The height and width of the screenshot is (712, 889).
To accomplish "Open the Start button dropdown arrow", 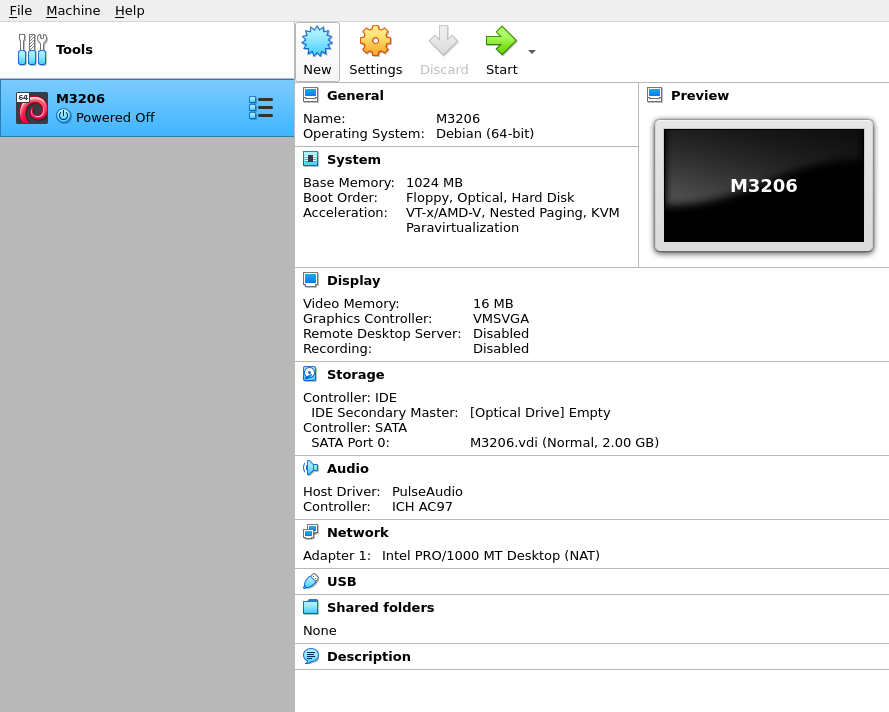I will pos(532,52).
